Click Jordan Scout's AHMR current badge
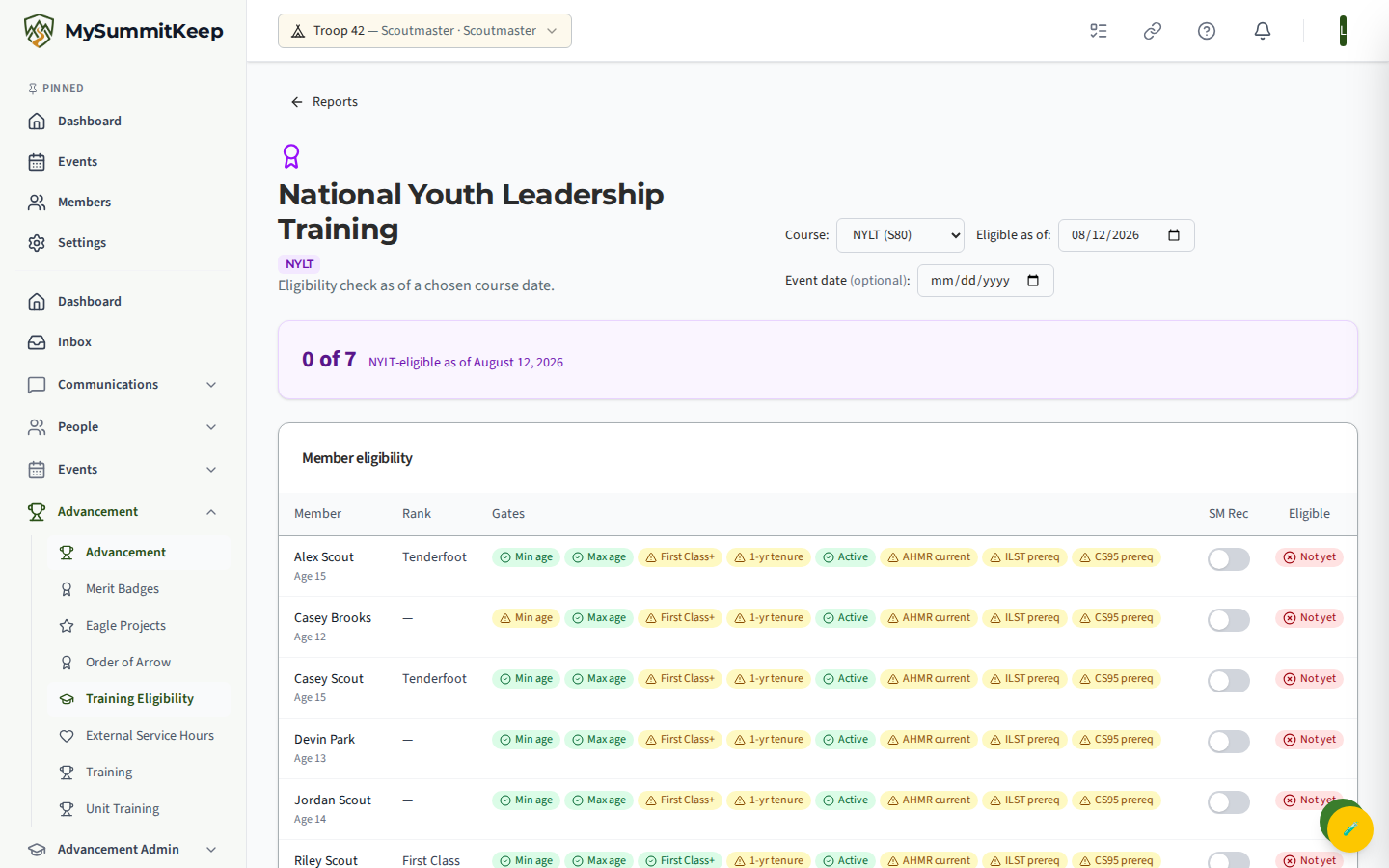The height and width of the screenshot is (868, 1389). pos(929,800)
